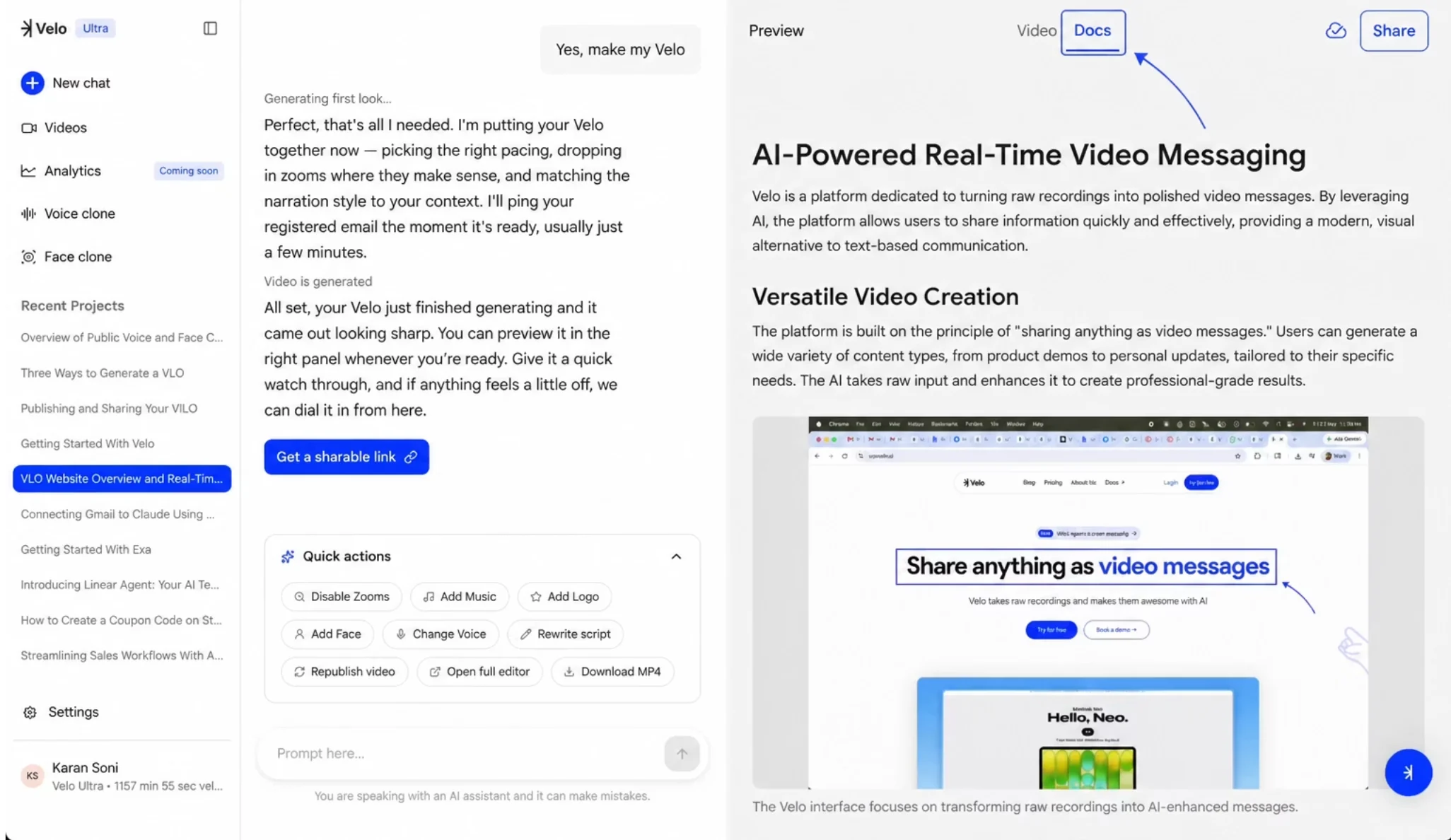Viewport: 1451px width, 840px height.
Task: Click the Quick actions sparkle icon
Action: [x=287, y=556]
